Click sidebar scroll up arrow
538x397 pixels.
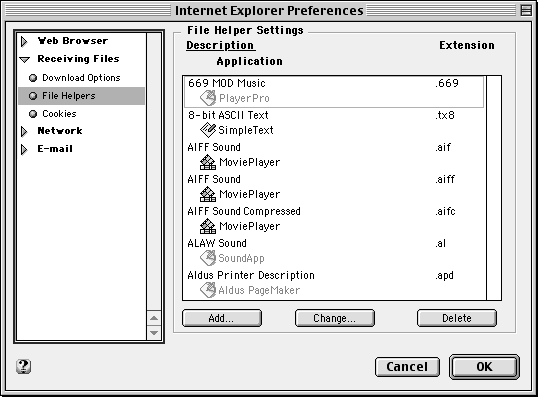154,318
